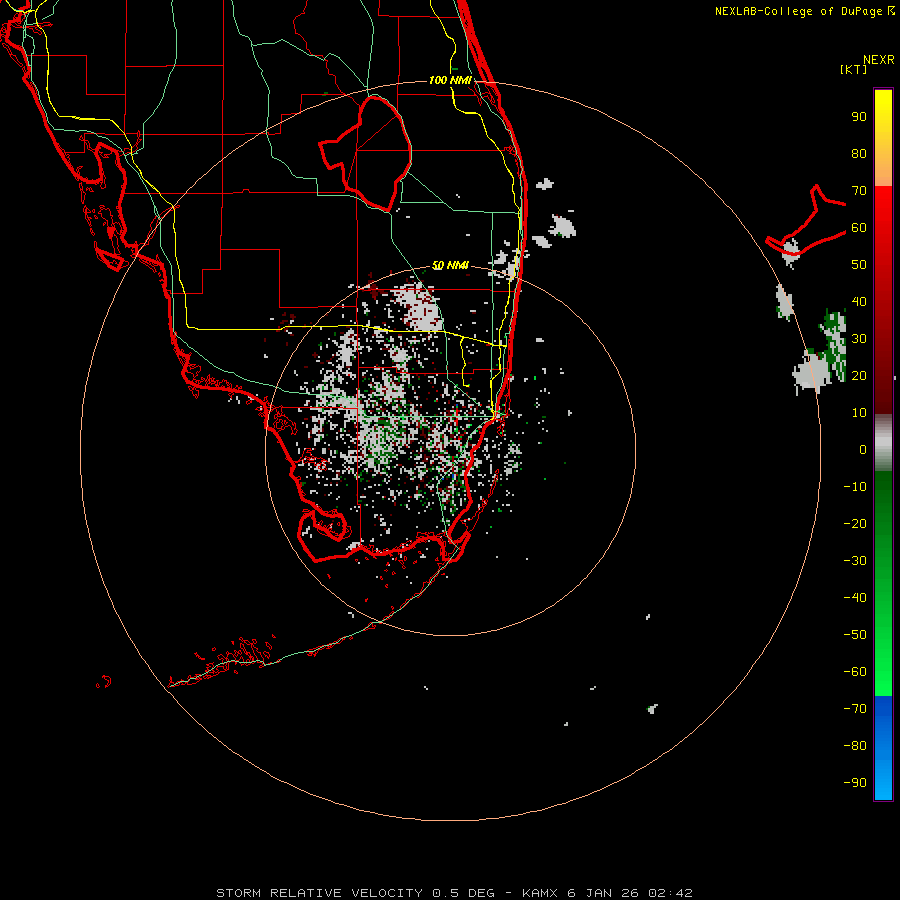Select the 20 value on the velocity scale
900x900 pixels.
(x=859, y=375)
